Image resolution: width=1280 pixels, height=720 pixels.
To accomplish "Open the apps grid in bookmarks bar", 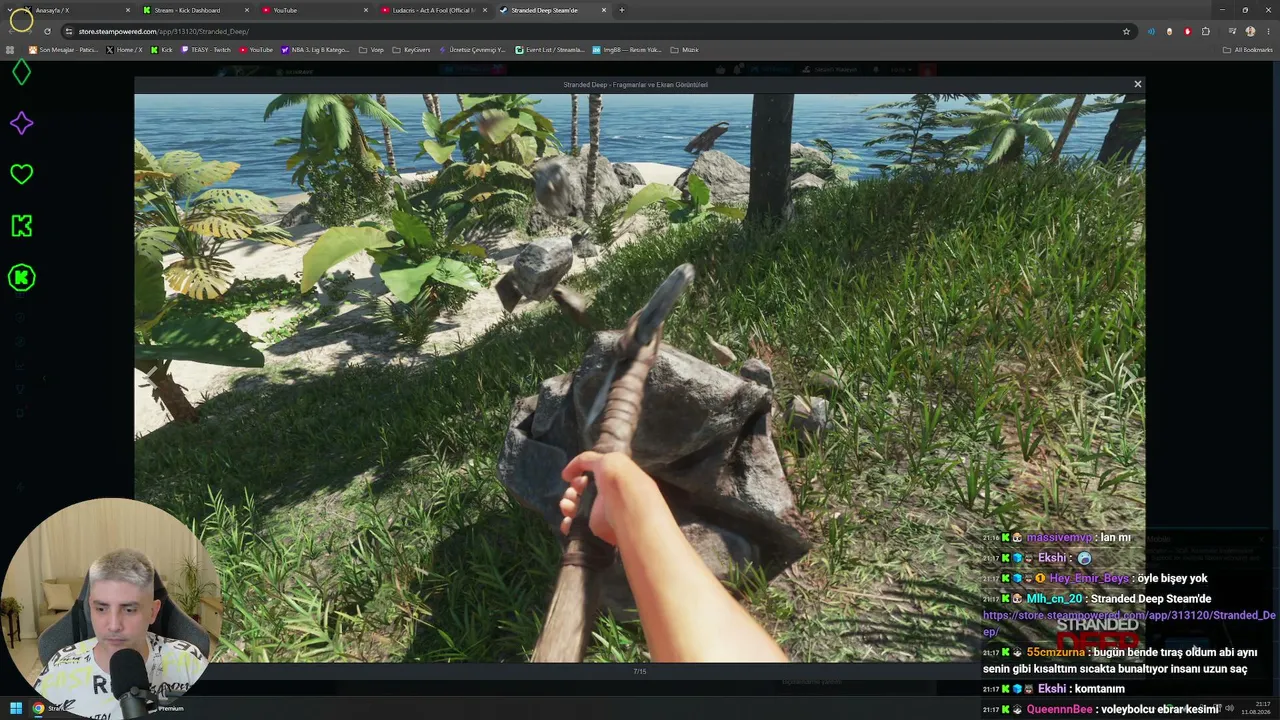I will tap(10, 49).
